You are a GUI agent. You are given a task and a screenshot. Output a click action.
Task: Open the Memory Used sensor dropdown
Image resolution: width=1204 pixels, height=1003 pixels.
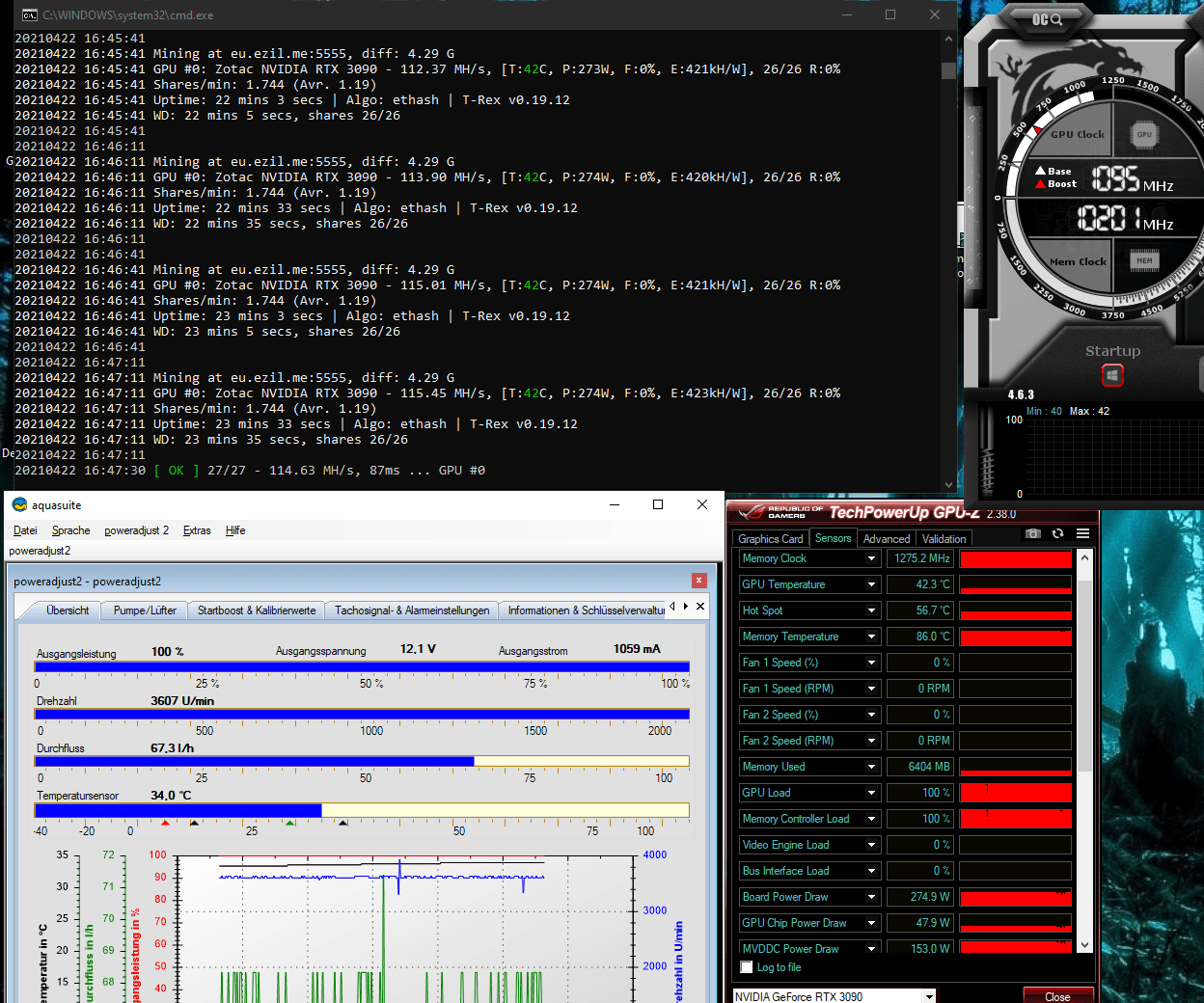pos(872,767)
